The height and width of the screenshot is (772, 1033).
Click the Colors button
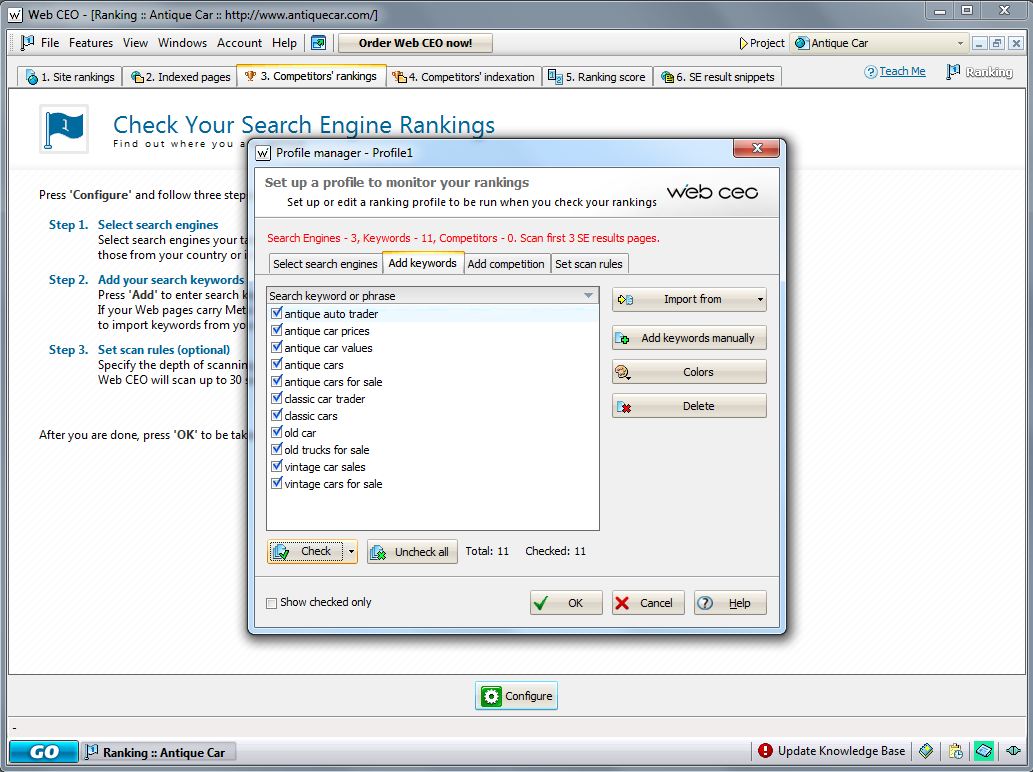[689, 372]
